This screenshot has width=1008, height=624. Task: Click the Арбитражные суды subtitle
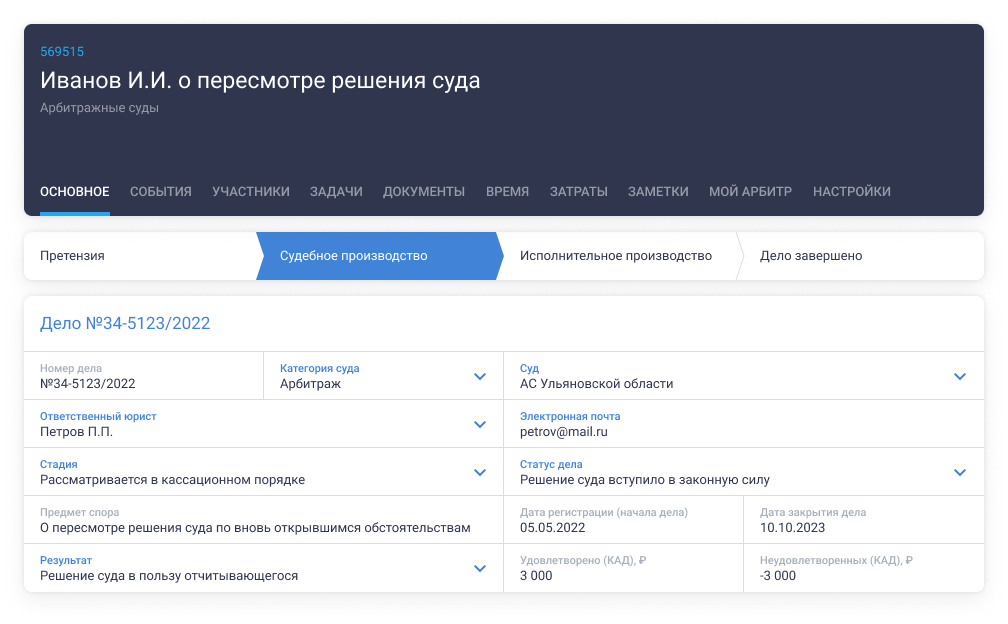(99, 108)
